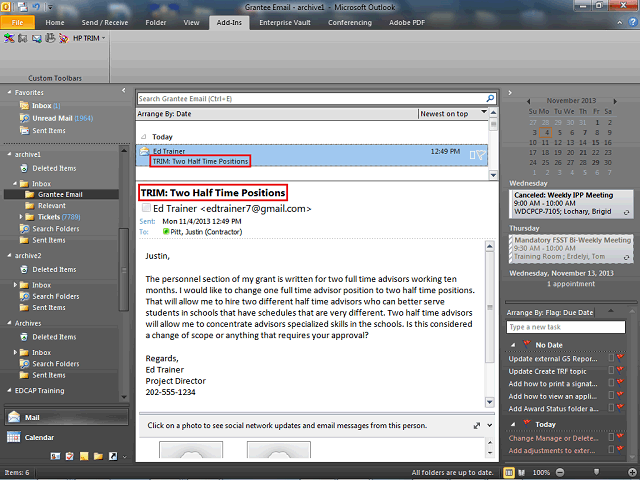Screen dimensions: 640x480
Task: Click in Search Grantee Email field
Action: pyautogui.click(x=311, y=98)
